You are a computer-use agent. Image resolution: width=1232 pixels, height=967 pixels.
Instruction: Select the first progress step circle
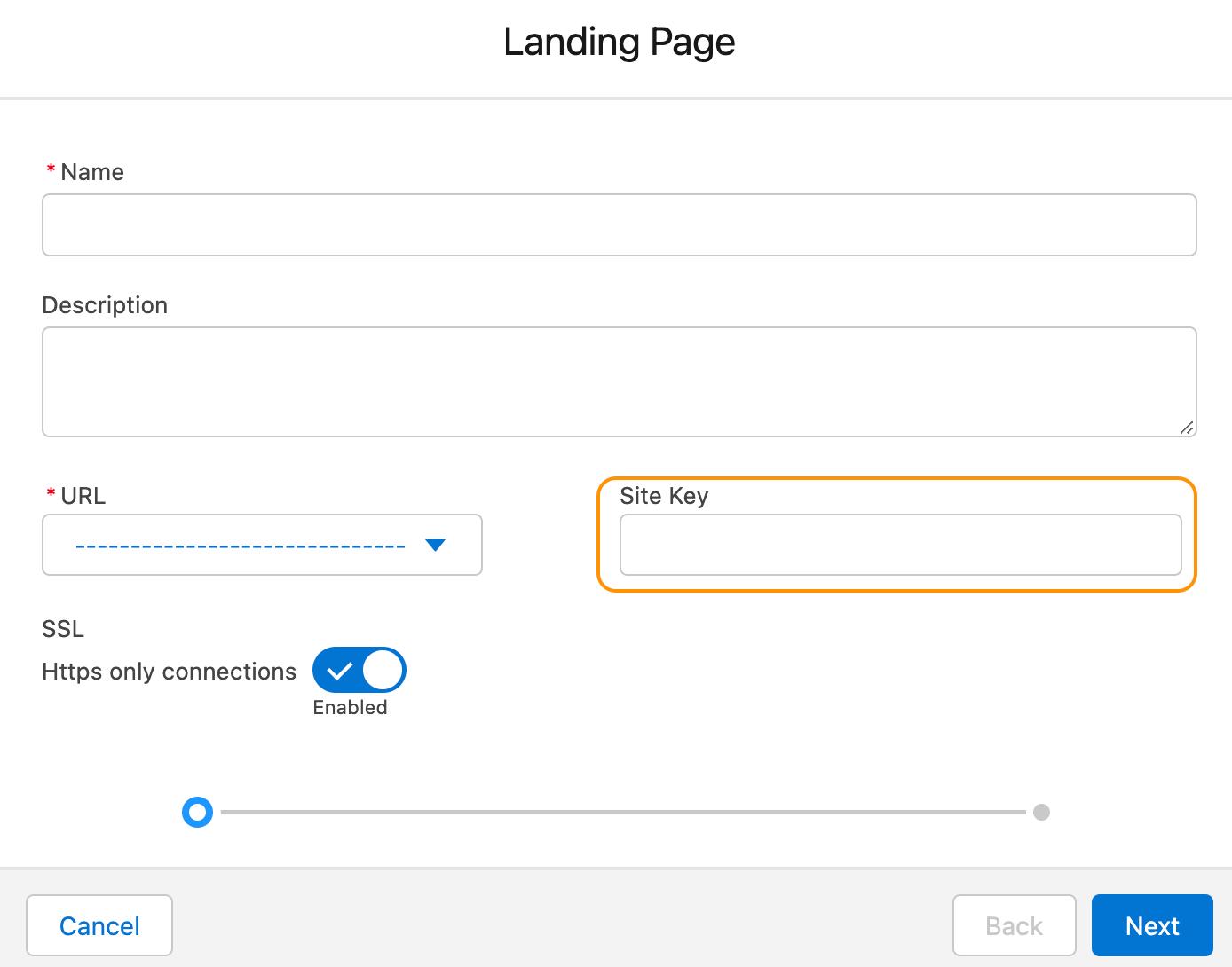pos(197,812)
